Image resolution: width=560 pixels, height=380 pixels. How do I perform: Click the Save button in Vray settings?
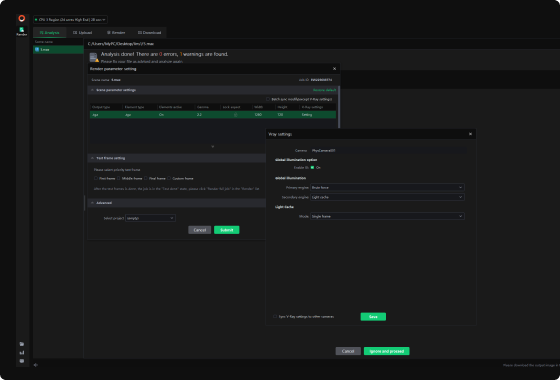[373, 317]
